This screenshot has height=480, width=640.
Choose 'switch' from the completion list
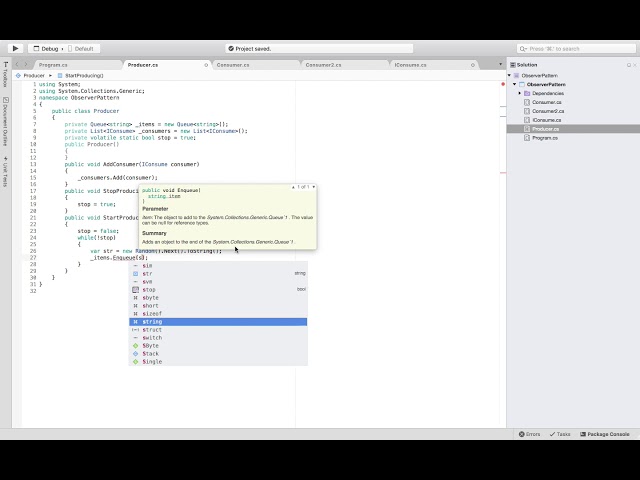[218, 338]
